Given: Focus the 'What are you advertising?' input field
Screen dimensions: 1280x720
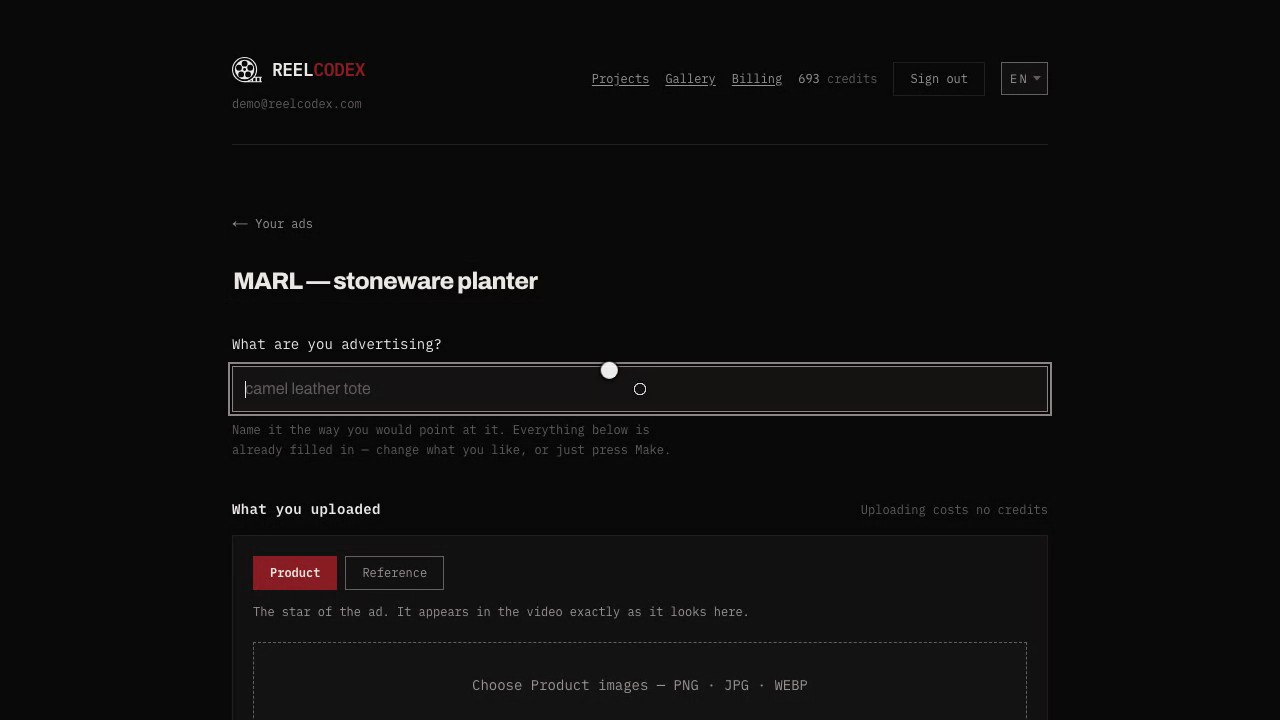Looking at the screenshot, I should [x=640, y=389].
